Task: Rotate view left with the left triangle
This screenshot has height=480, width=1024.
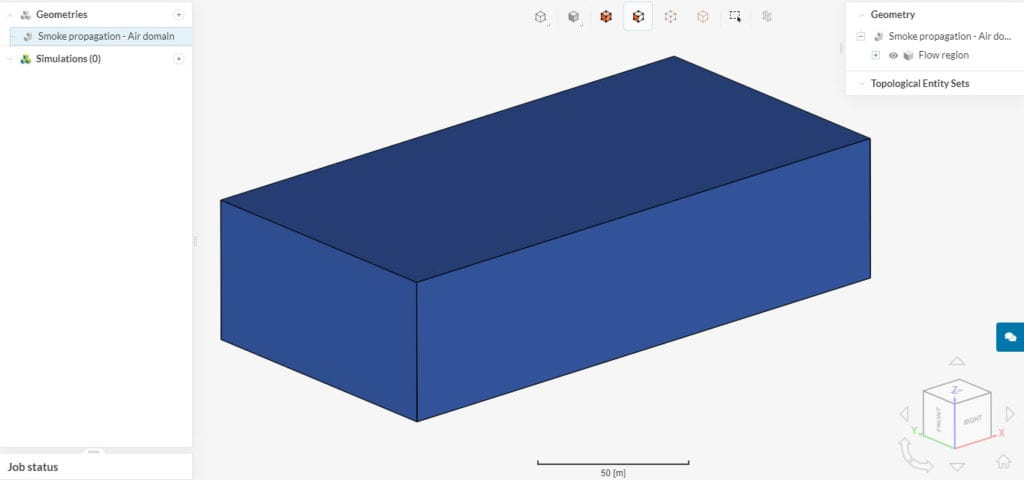Action: 904,413
